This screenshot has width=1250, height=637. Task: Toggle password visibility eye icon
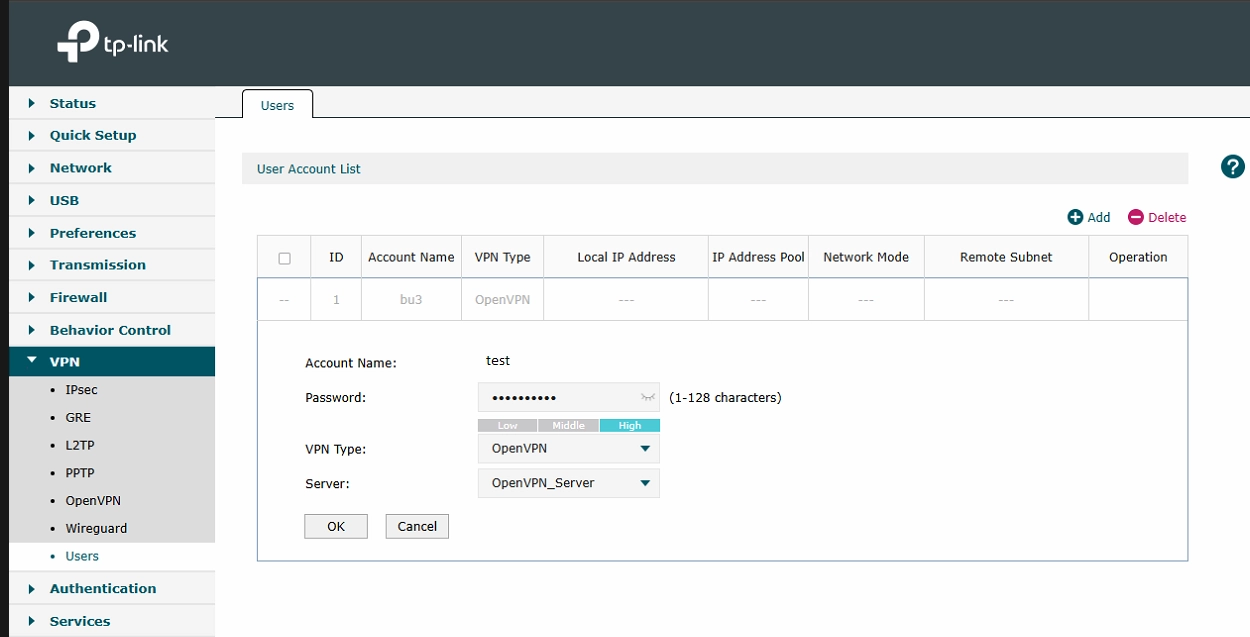[x=648, y=398]
